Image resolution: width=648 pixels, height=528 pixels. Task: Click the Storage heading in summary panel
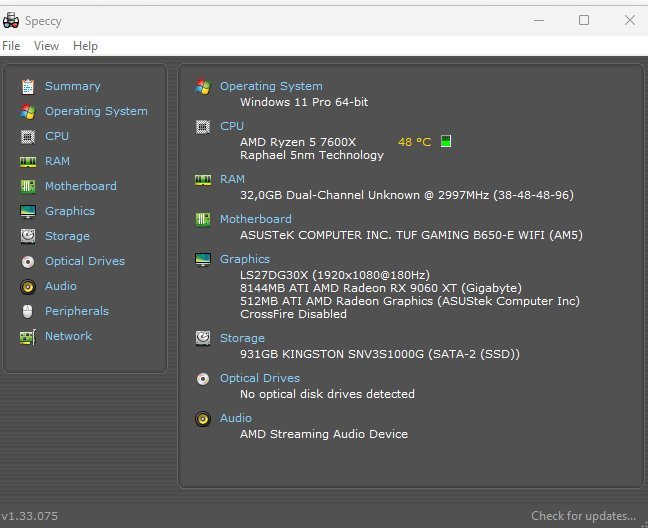click(242, 338)
